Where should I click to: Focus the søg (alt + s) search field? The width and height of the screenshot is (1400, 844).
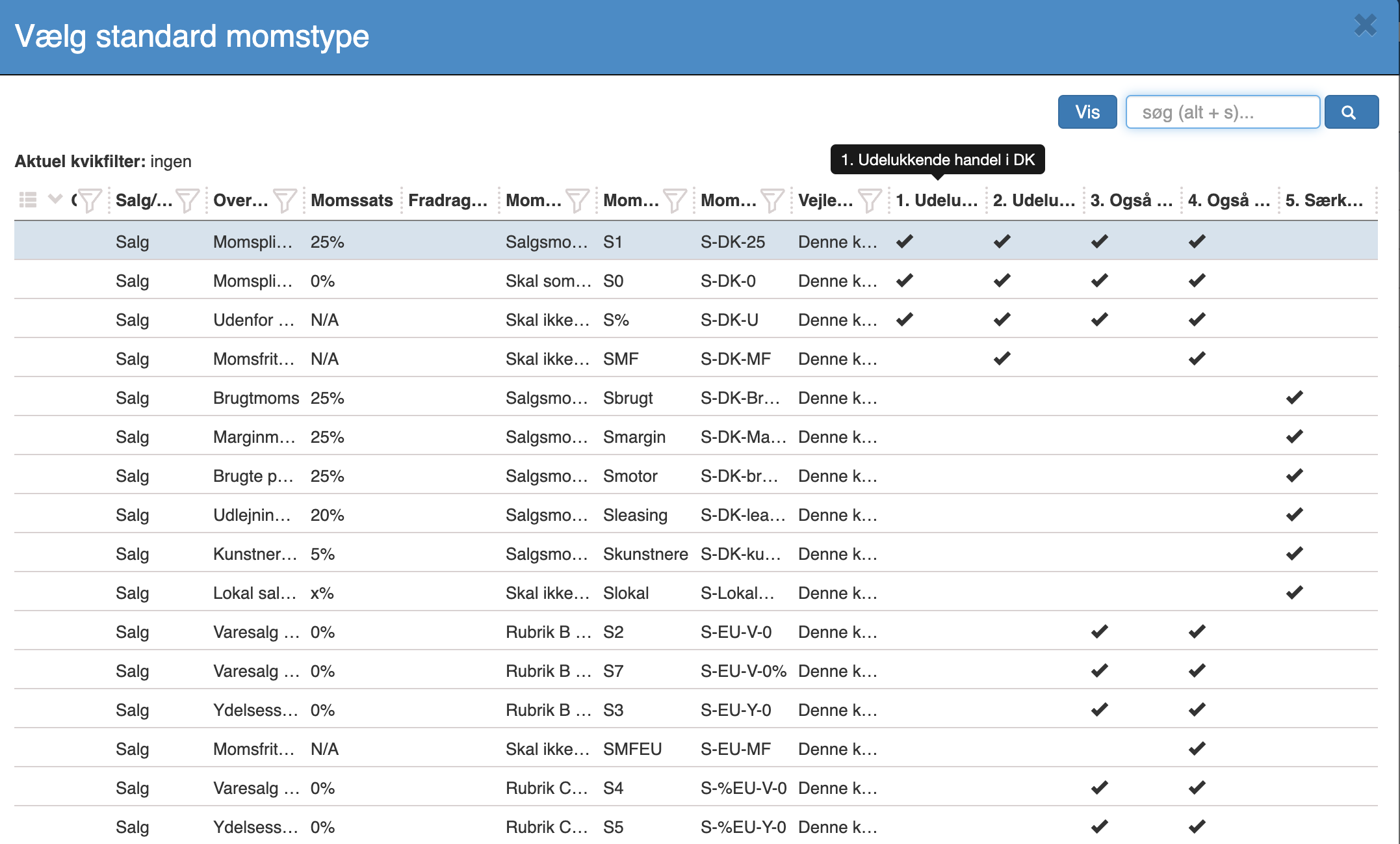pyautogui.click(x=1223, y=112)
